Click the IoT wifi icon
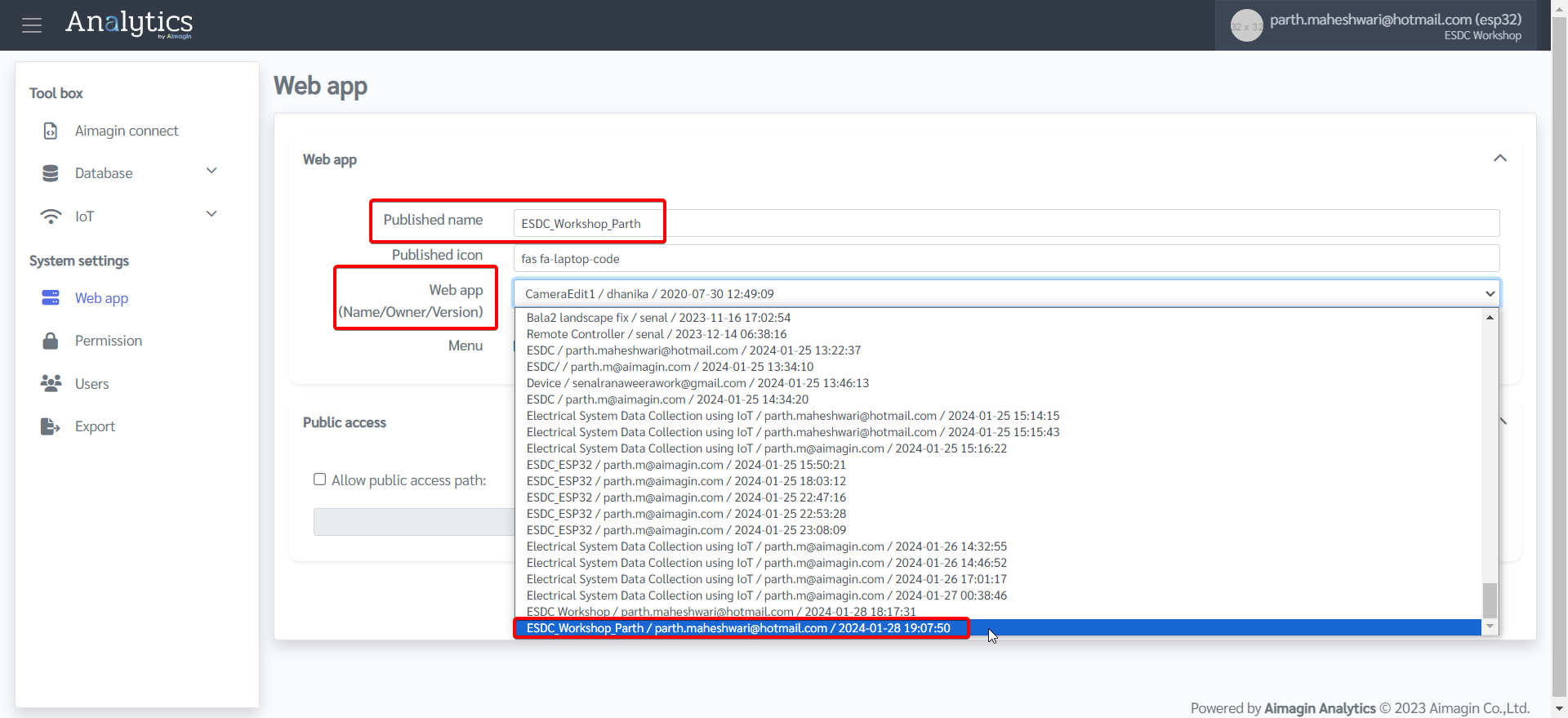1568x718 pixels. click(51, 216)
